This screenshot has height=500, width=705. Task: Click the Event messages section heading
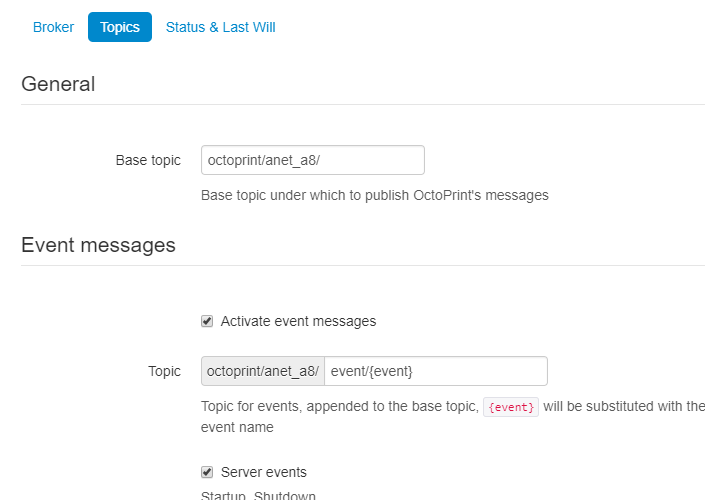[98, 245]
